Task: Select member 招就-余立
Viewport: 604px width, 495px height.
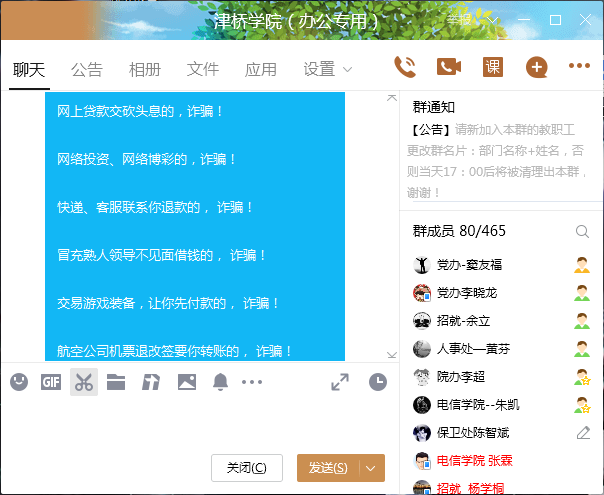Action: (x=501, y=321)
